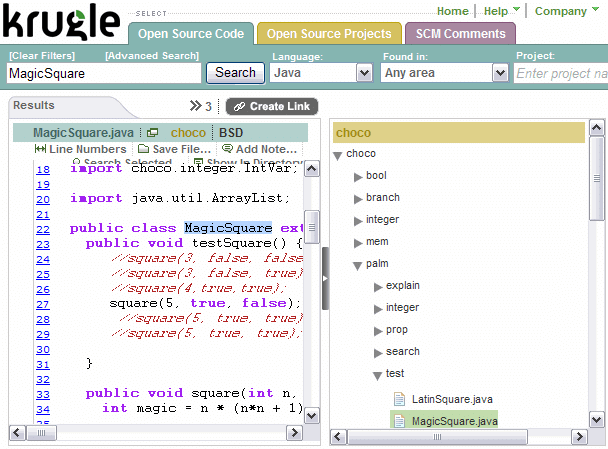608x449 pixels.
Task: Expand the mem folder
Action: [358, 243]
